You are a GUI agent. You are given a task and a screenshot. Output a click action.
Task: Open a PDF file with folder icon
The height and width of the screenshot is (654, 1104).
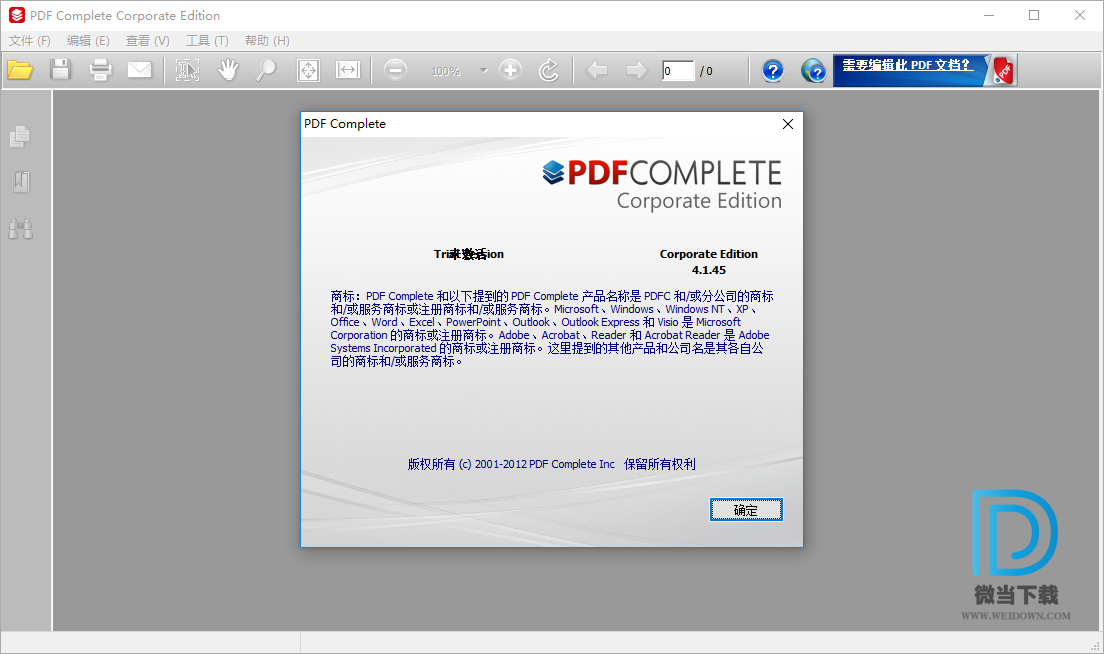tap(20, 70)
